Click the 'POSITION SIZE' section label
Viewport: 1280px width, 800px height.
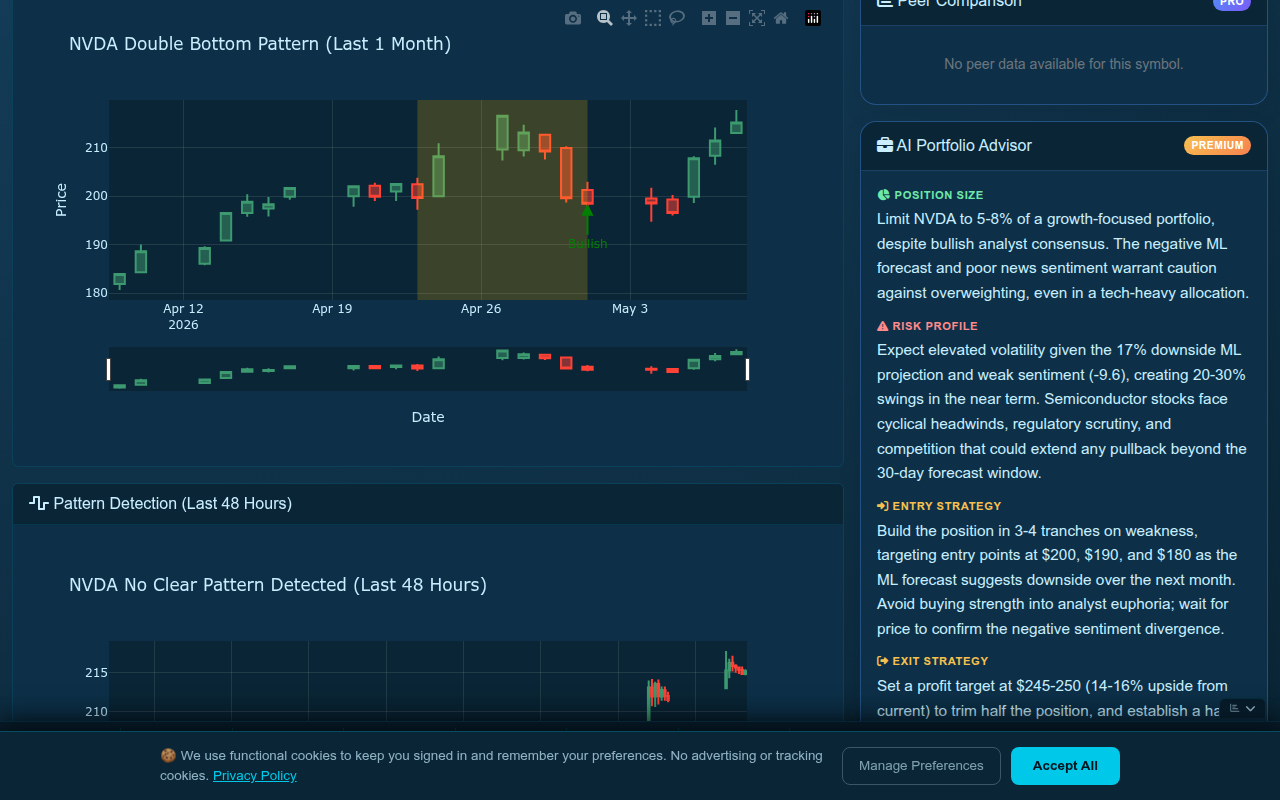(938, 195)
